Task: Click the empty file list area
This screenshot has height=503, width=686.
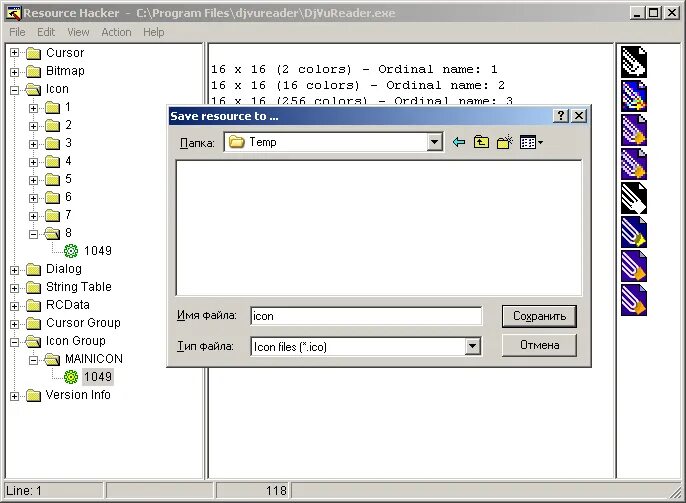Action: (379, 228)
